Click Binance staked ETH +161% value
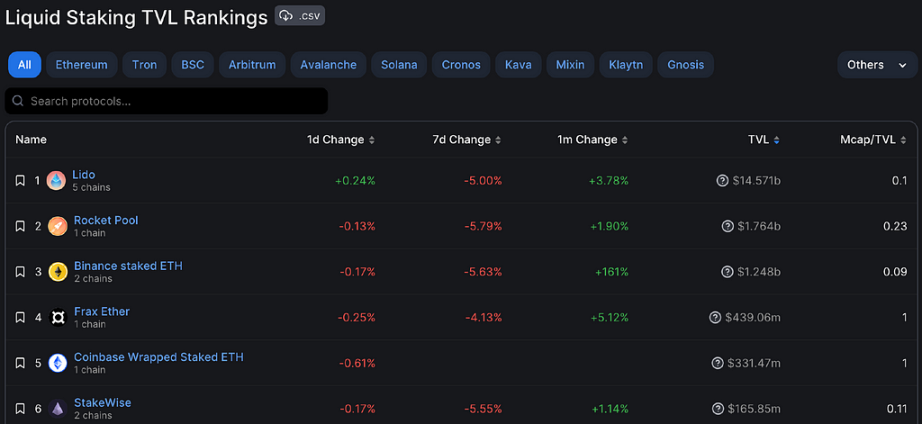922x424 pixels. (x=612, y=272)
